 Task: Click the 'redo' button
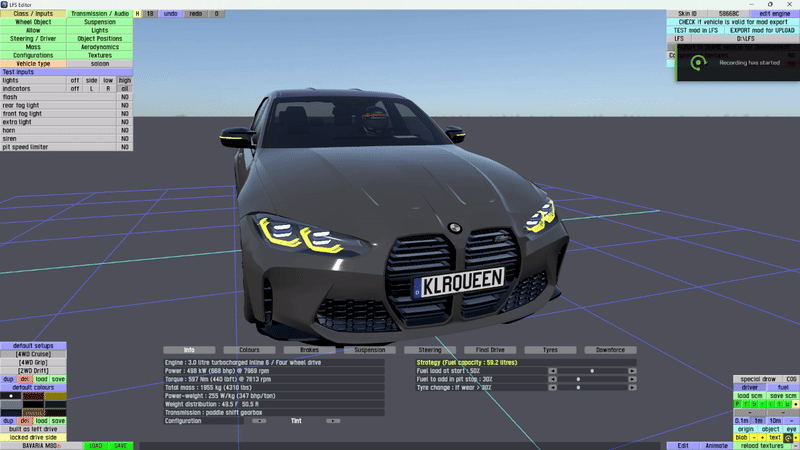click(x=196, y=14)
